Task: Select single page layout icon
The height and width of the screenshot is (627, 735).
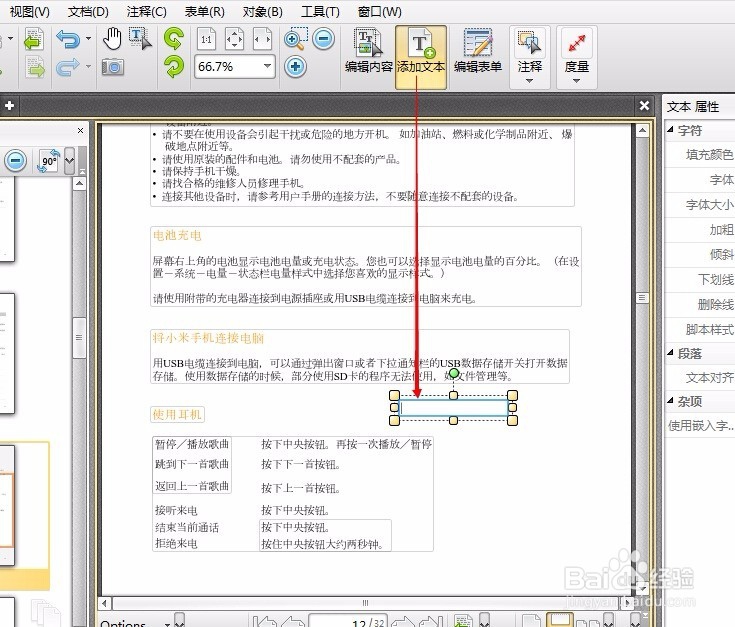Action: point(531,621)
